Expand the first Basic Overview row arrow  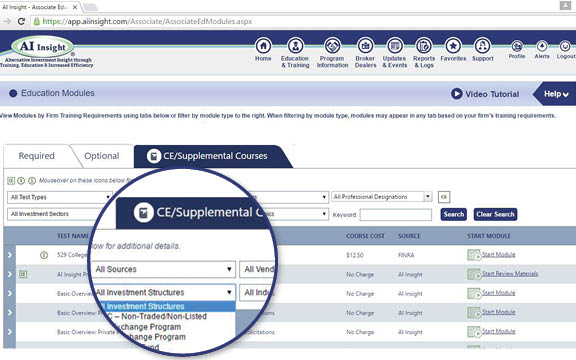pos(10,293)
